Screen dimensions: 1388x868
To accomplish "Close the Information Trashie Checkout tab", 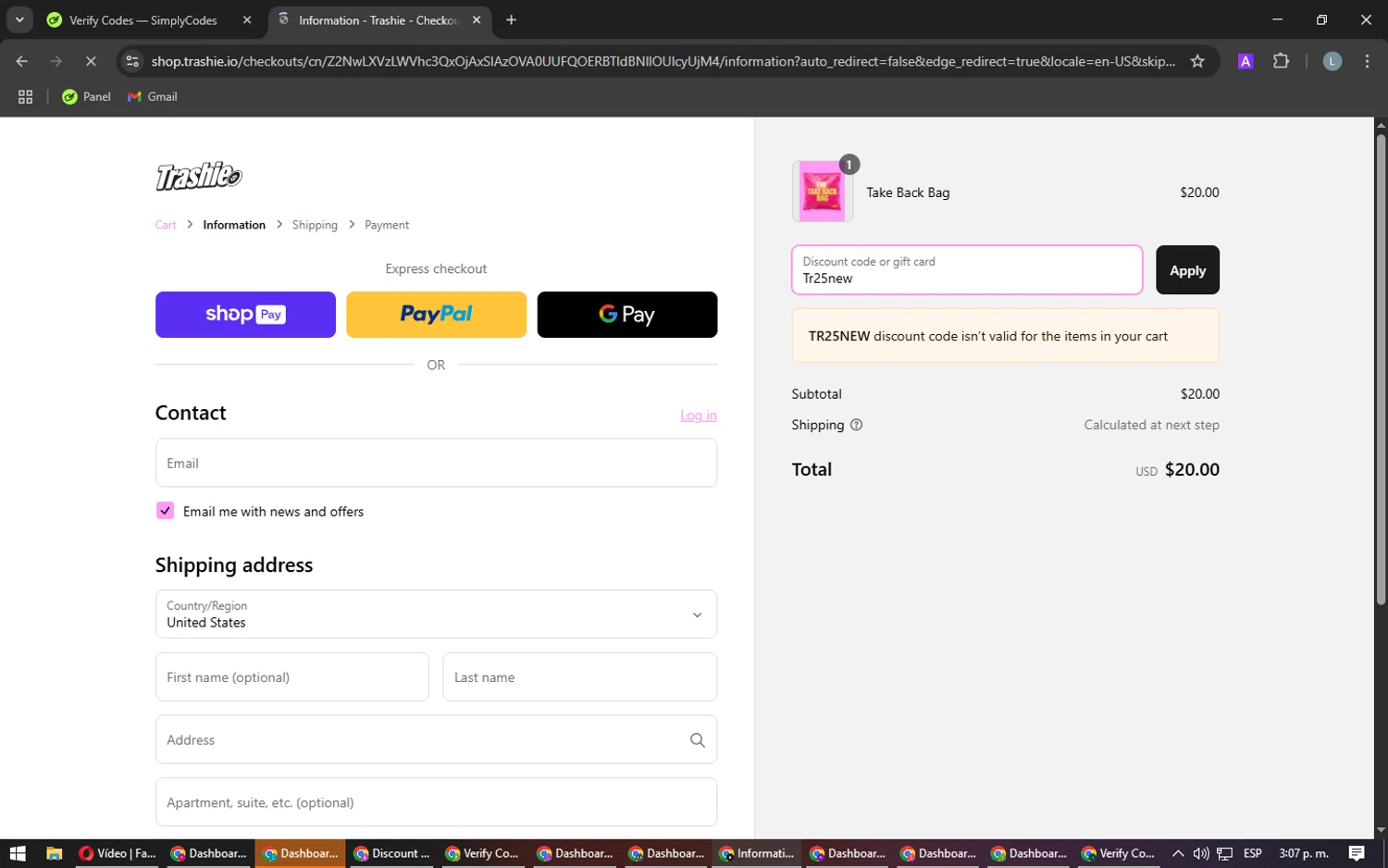I will click(477, 20).
